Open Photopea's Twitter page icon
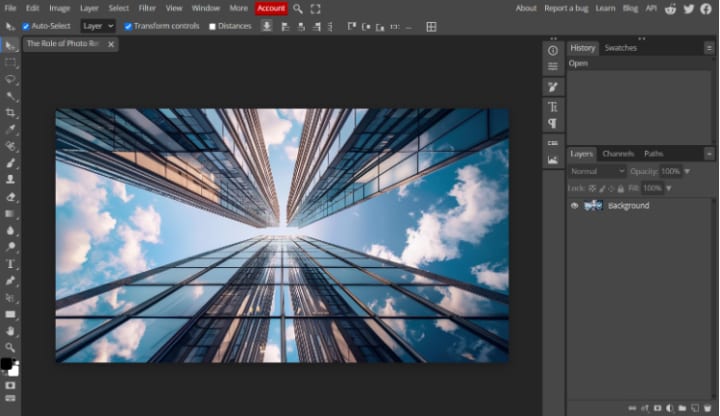This screenshot has height=416, width=720. pos(689,8)
